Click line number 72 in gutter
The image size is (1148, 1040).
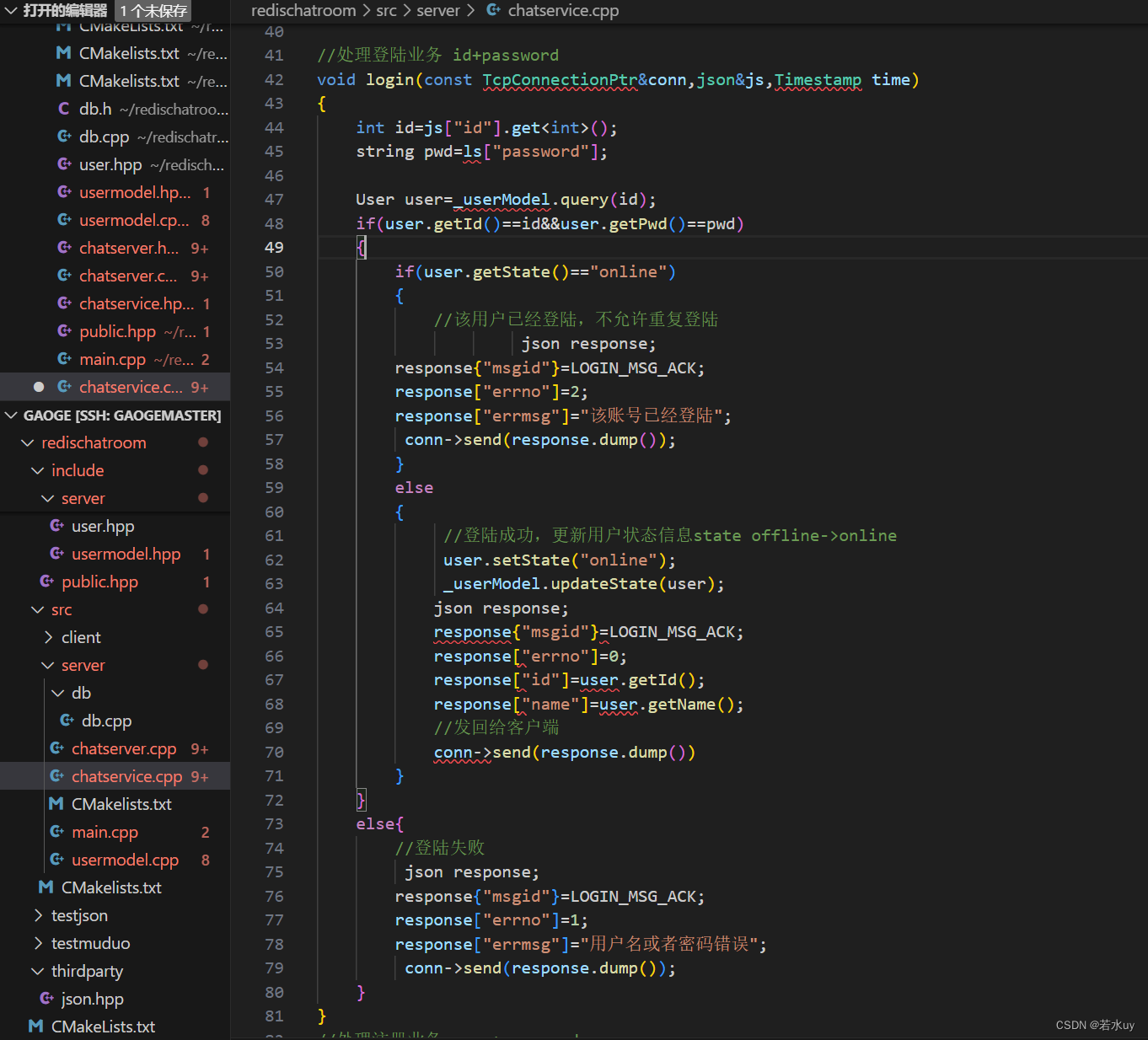274,801
